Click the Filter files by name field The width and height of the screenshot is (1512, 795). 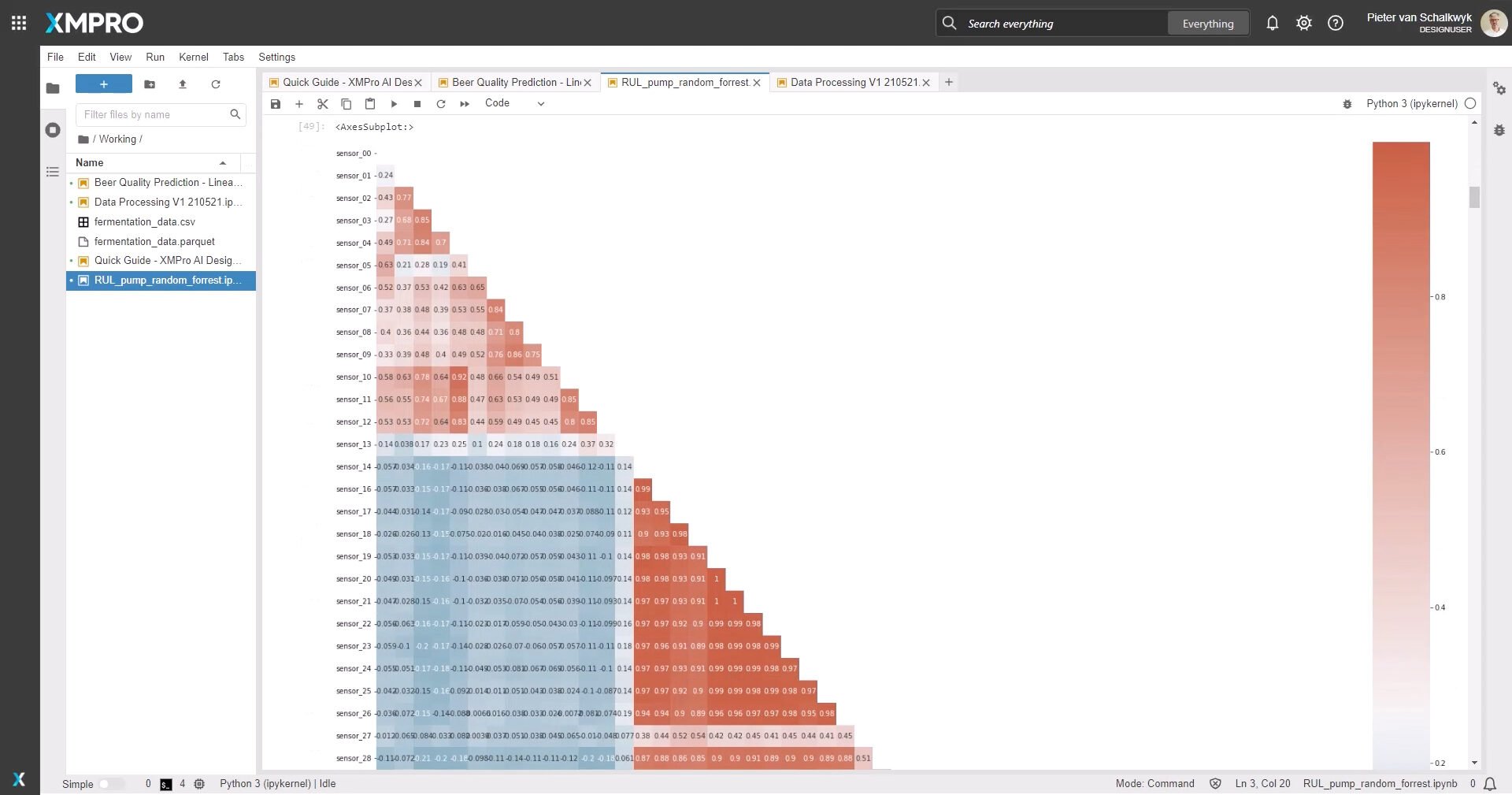[154, 115]
